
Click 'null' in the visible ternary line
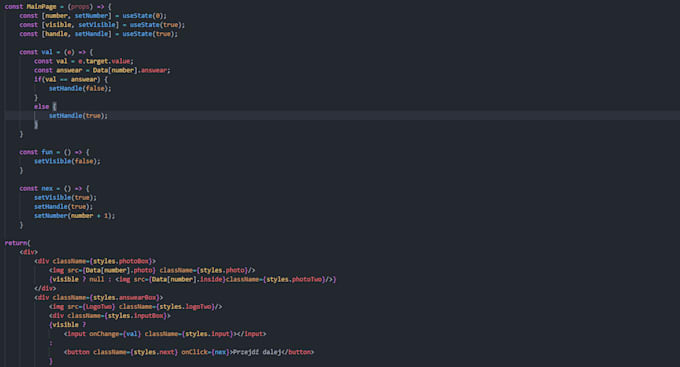pyautogui.click(x=97, y=279)
